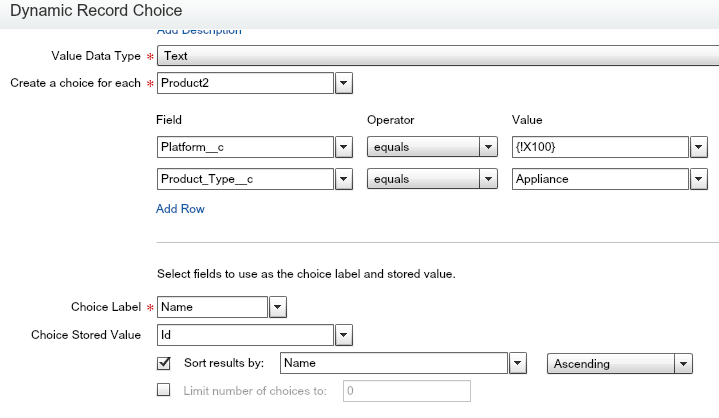Image resolution: width=719 pixels, height=418 pixels.
Task: Expand the Choice Stored Value Id dropdown
Action: (343, 335)
